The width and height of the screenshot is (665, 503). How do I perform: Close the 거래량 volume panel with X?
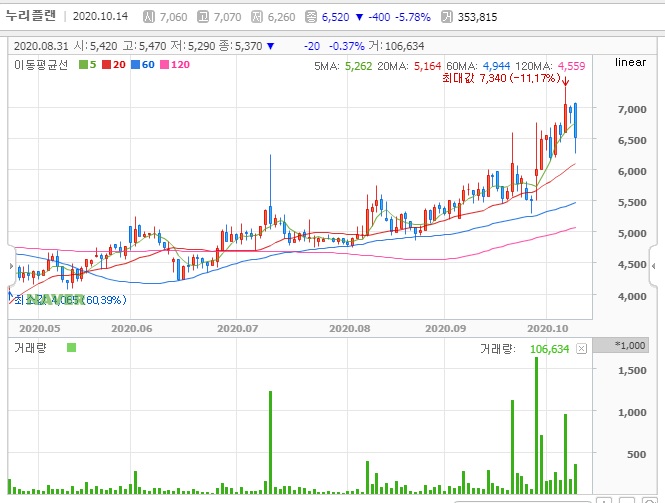[581, 349]
